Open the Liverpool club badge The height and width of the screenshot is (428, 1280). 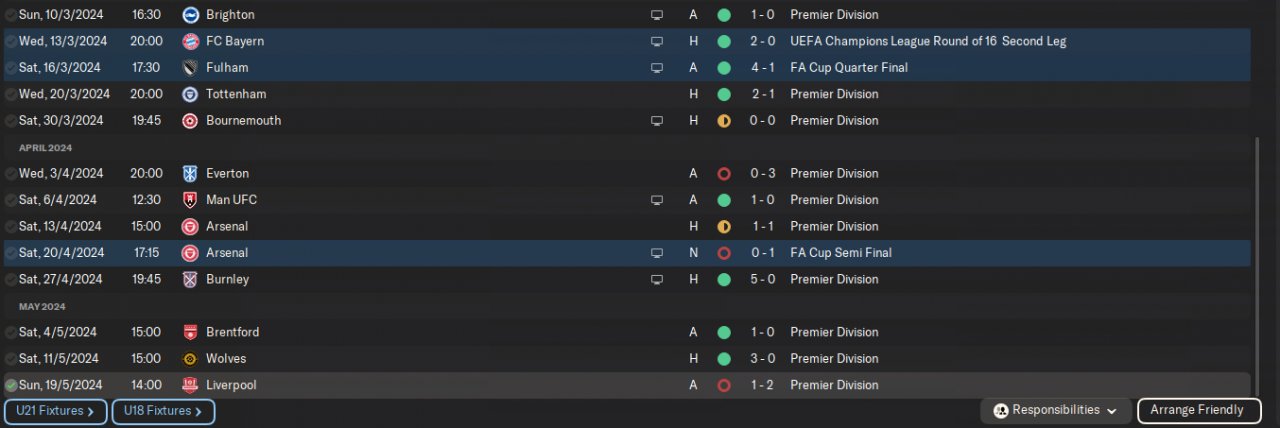[190, 385]
